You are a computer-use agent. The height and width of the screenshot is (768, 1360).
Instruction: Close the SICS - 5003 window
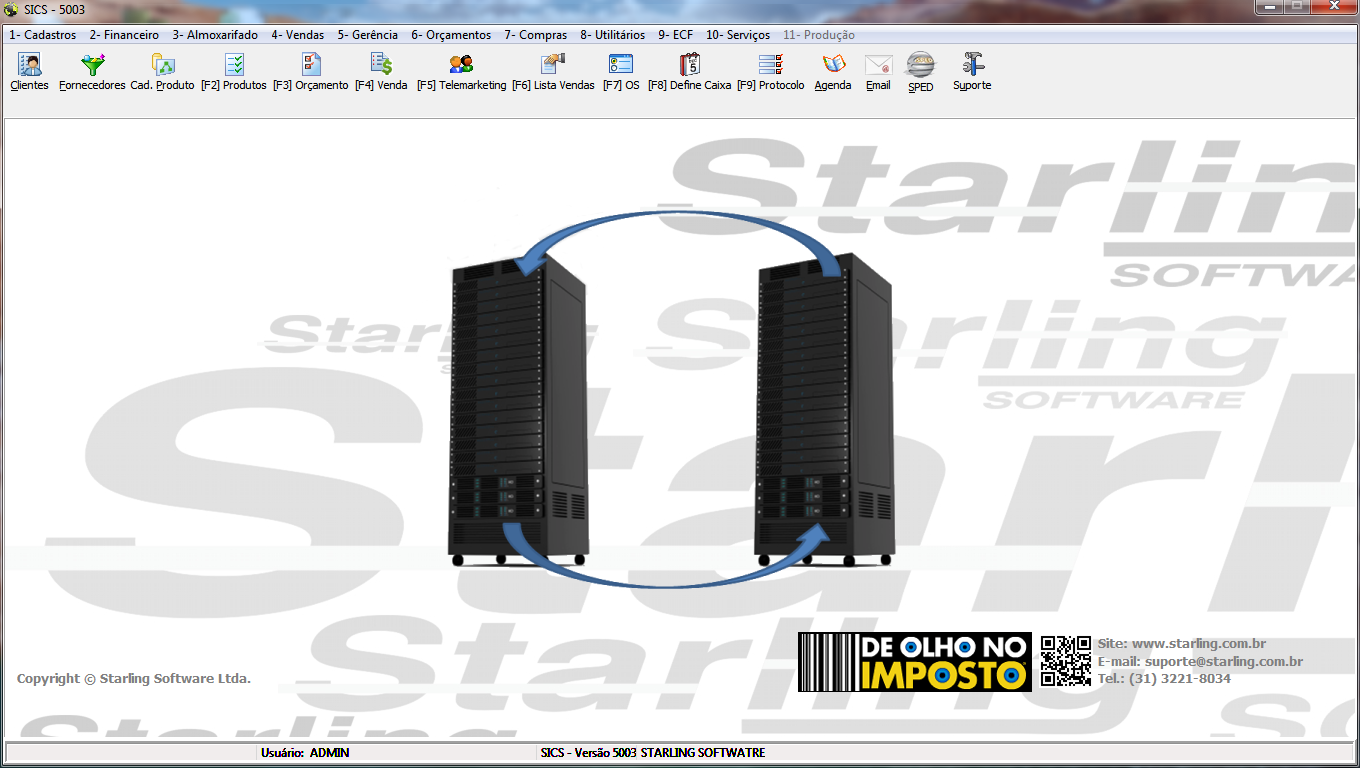pos(1334,7)
